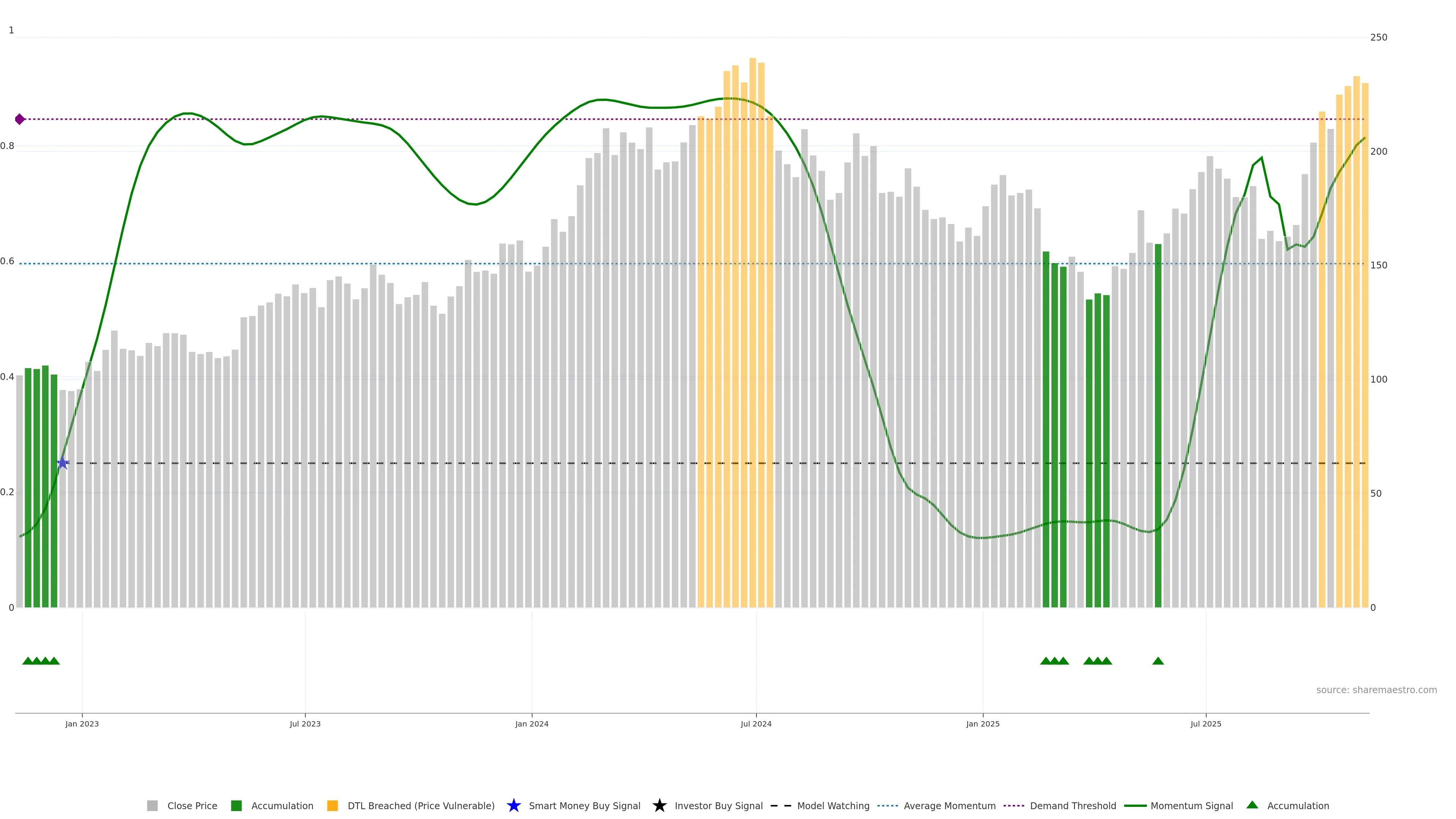This screenshot has width=1456, height=819.
Task: Click the Jan 2025 axis tick label
Action: [x=982, y=723]
